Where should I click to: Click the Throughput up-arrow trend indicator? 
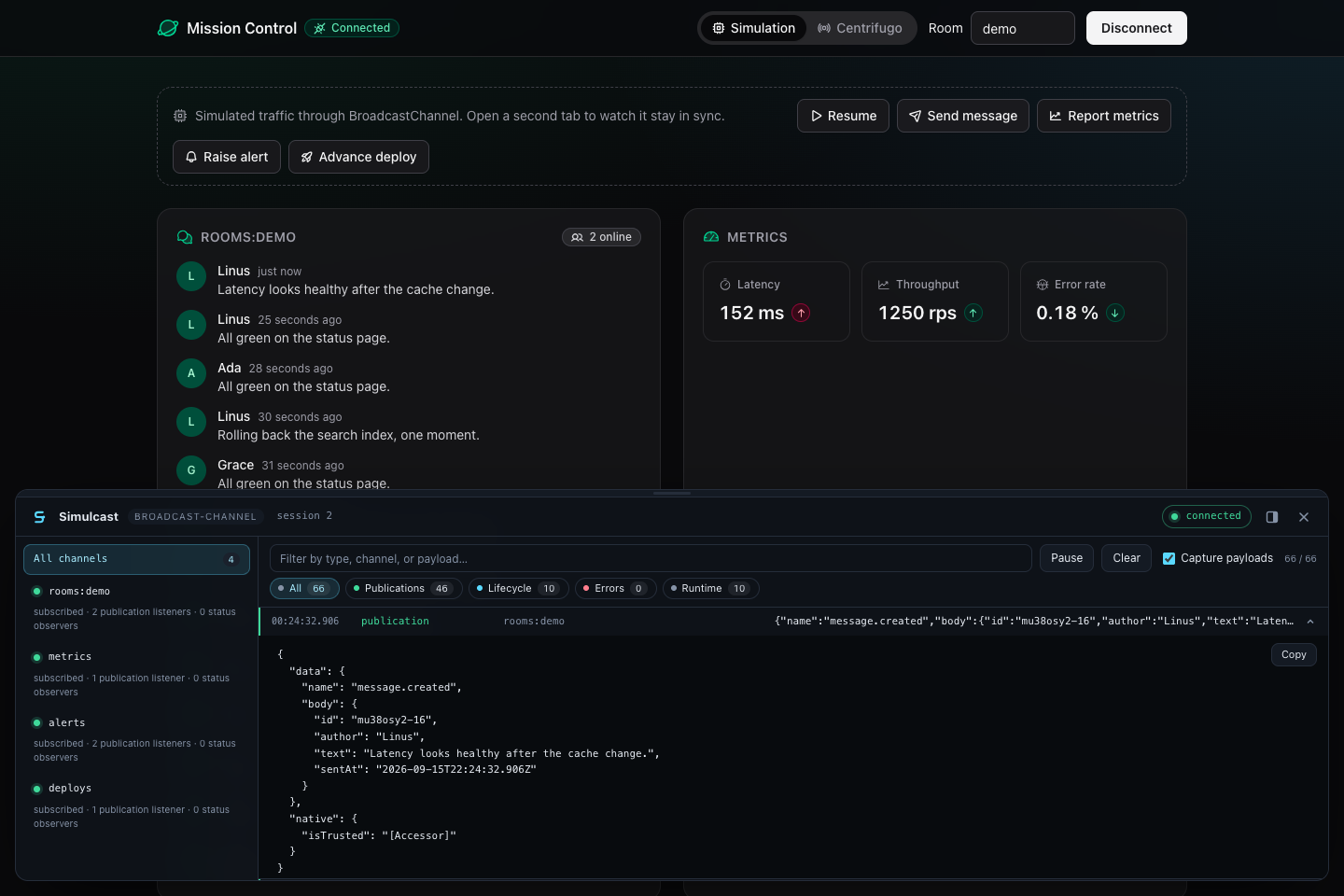coord(973,313)
